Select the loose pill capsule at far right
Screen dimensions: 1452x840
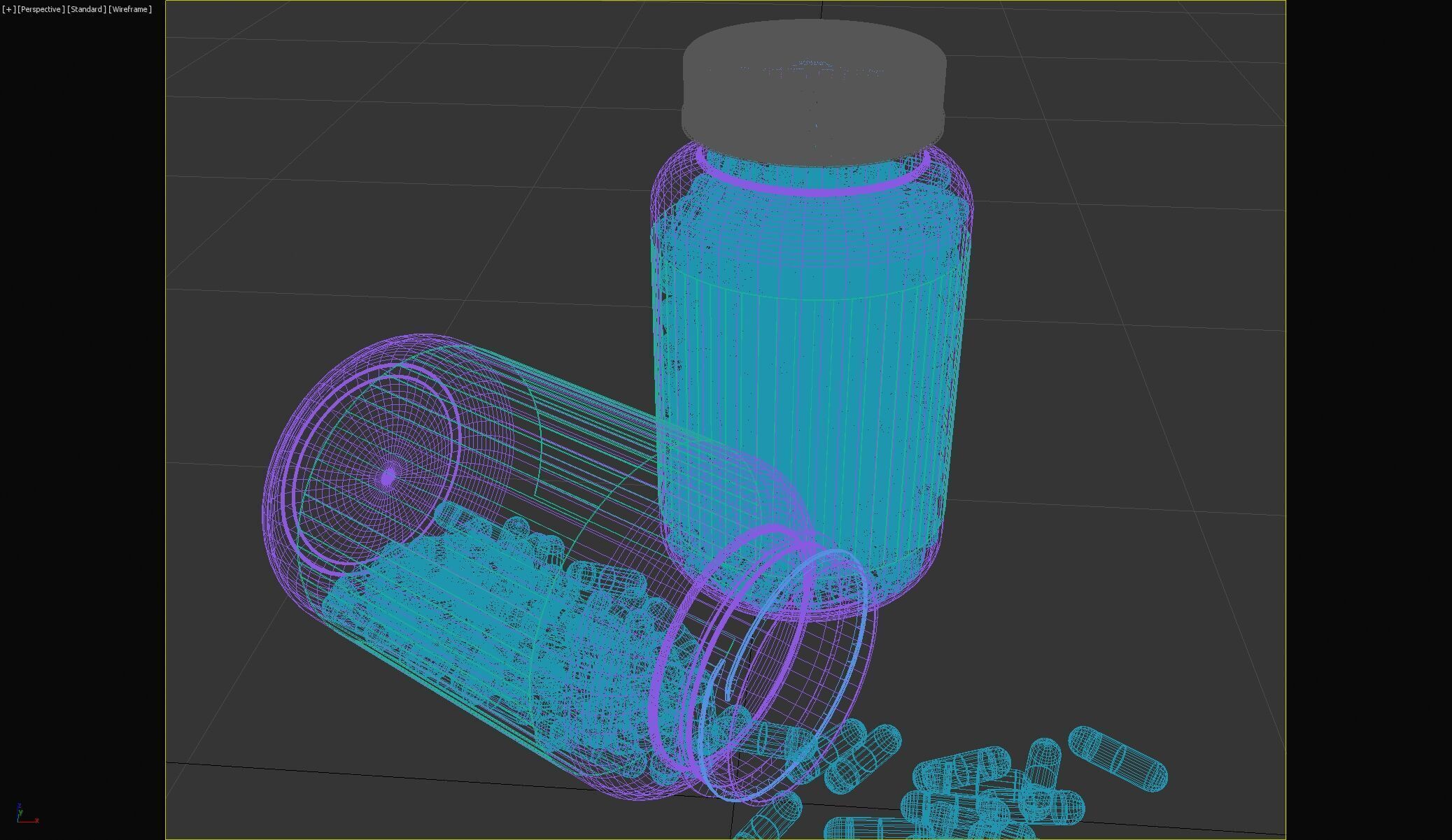1118,759
